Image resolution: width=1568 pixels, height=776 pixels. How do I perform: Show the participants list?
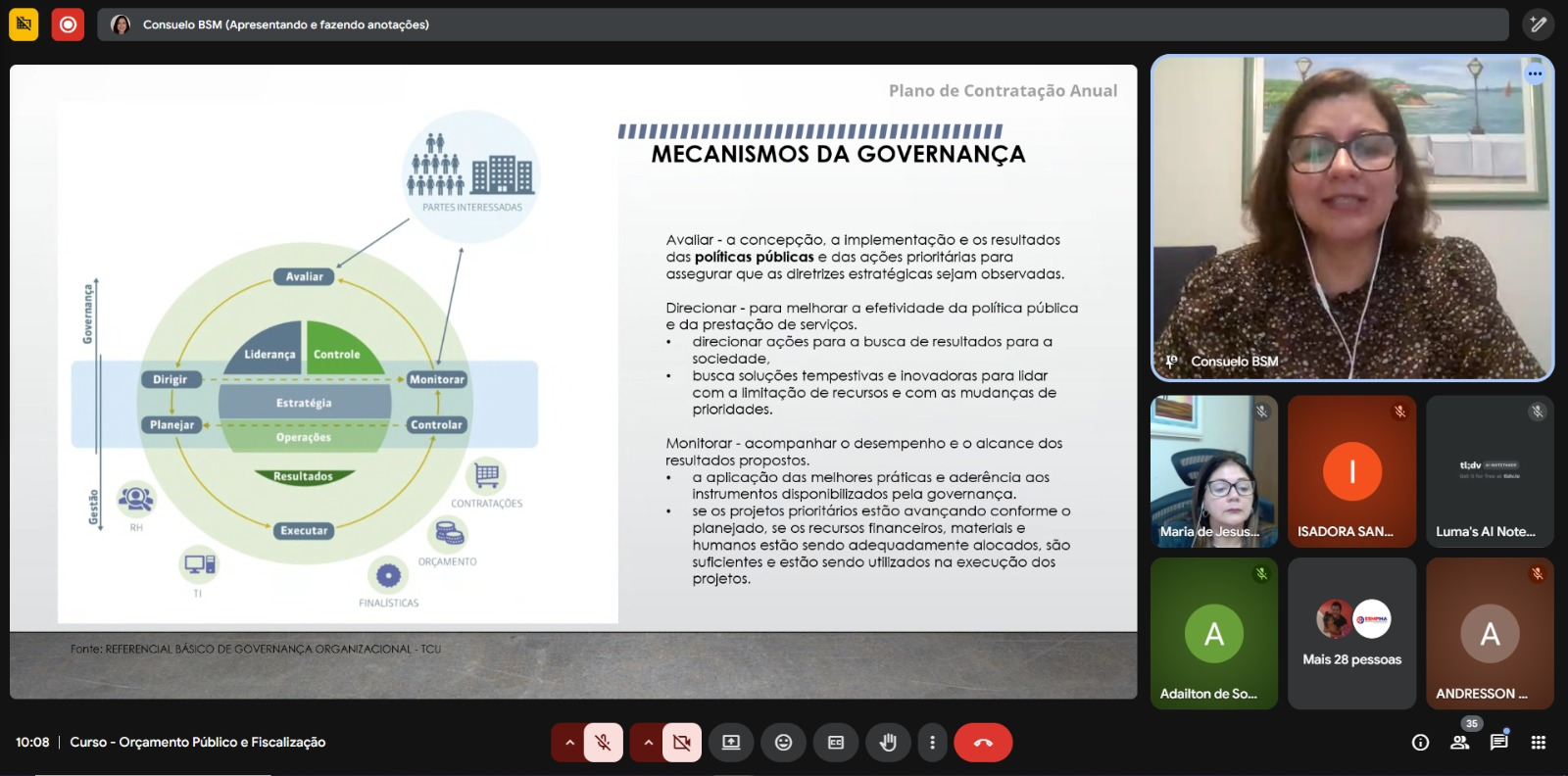click(1459, 743)
